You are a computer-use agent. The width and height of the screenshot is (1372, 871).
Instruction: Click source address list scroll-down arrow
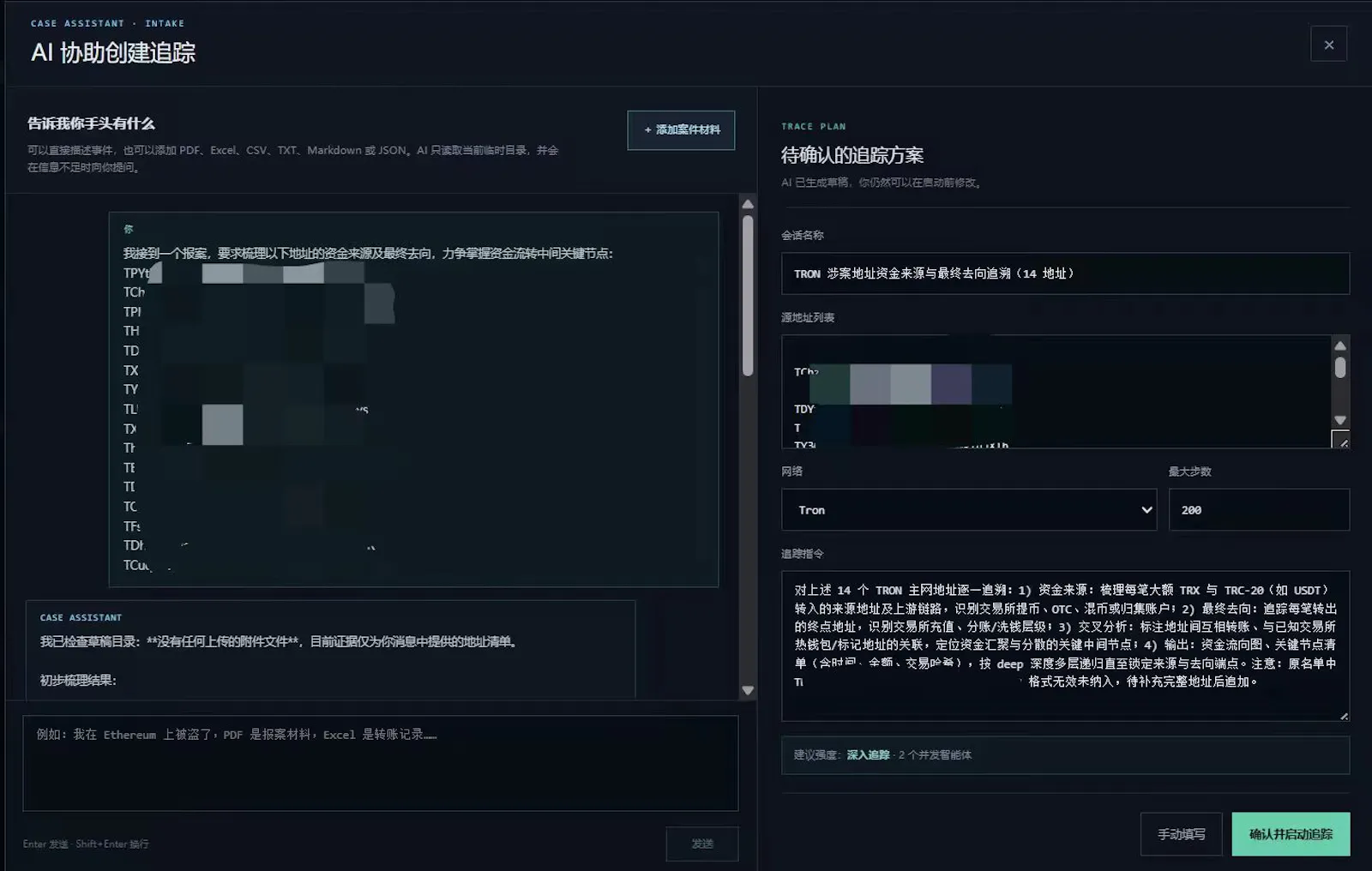tap(1340, 420)
